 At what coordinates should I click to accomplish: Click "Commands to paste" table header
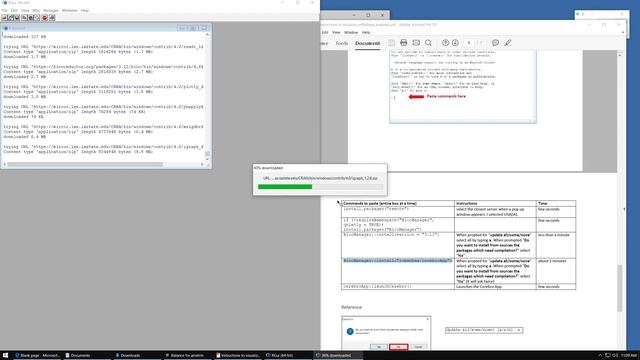[x=380, y=203]
